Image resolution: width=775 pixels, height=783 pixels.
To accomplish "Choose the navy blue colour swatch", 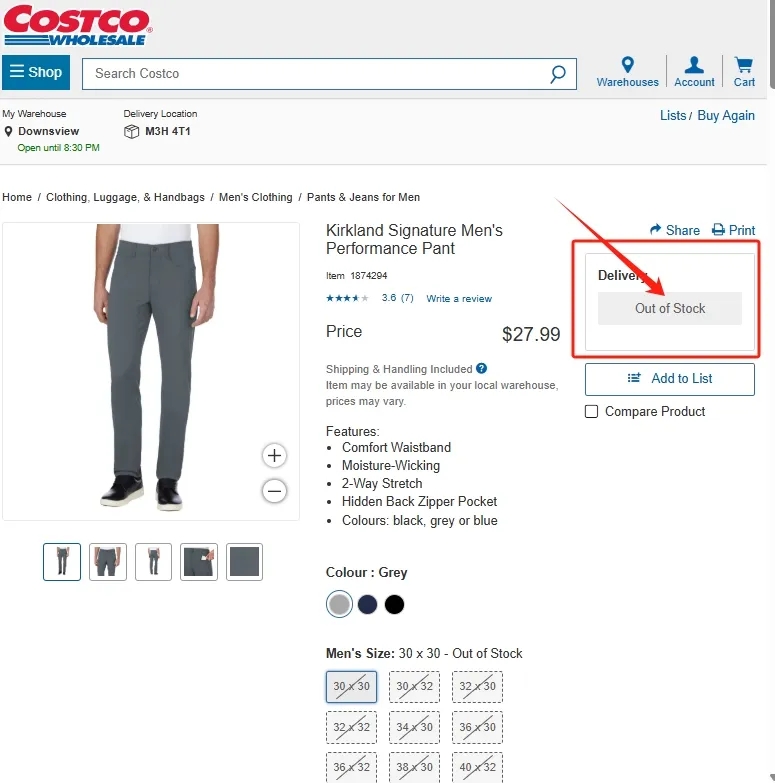I will [x=367, y=604].
